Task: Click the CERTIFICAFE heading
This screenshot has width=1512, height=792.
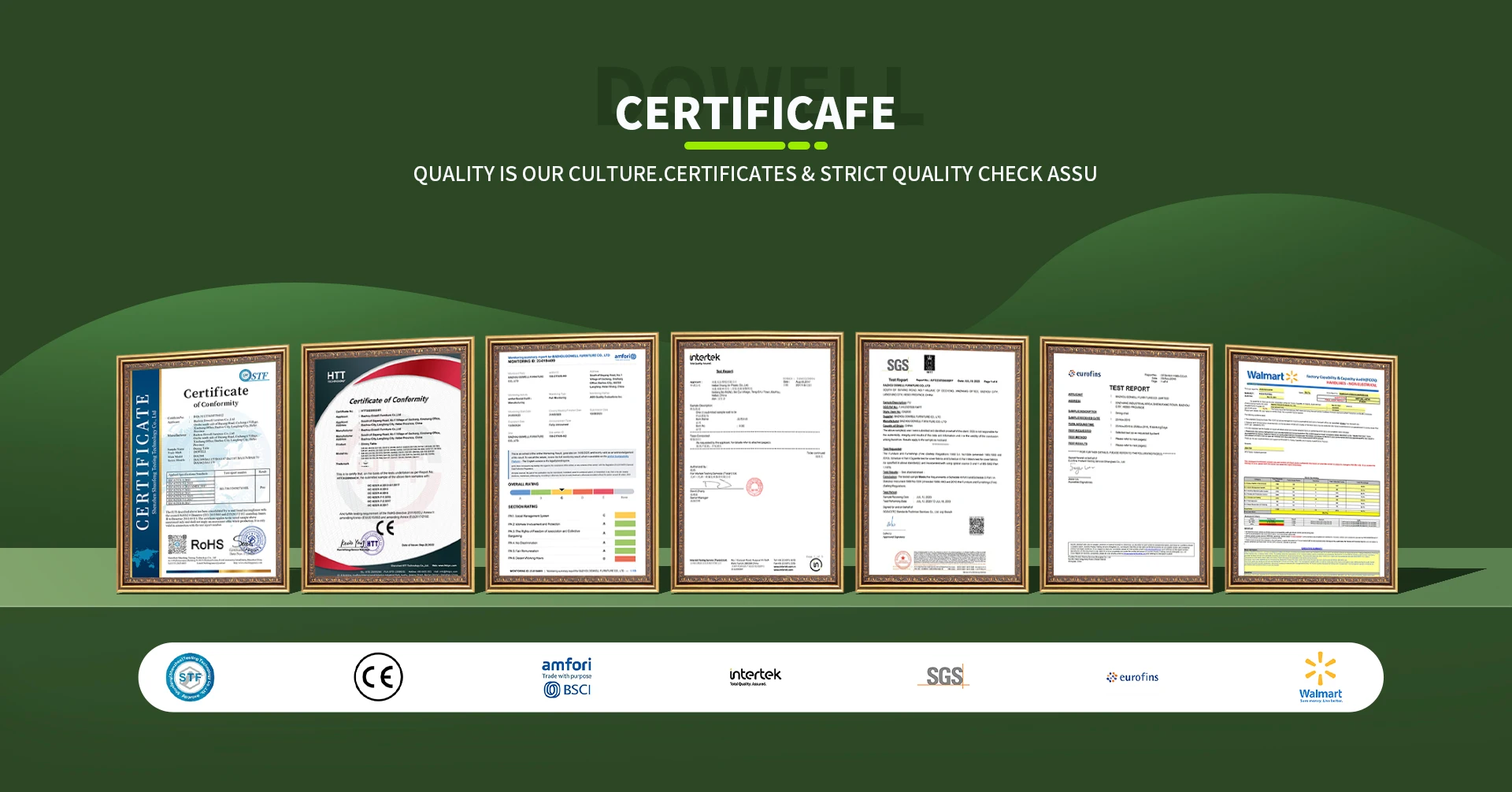Action: pyautogui.click(x=755, y=113)
